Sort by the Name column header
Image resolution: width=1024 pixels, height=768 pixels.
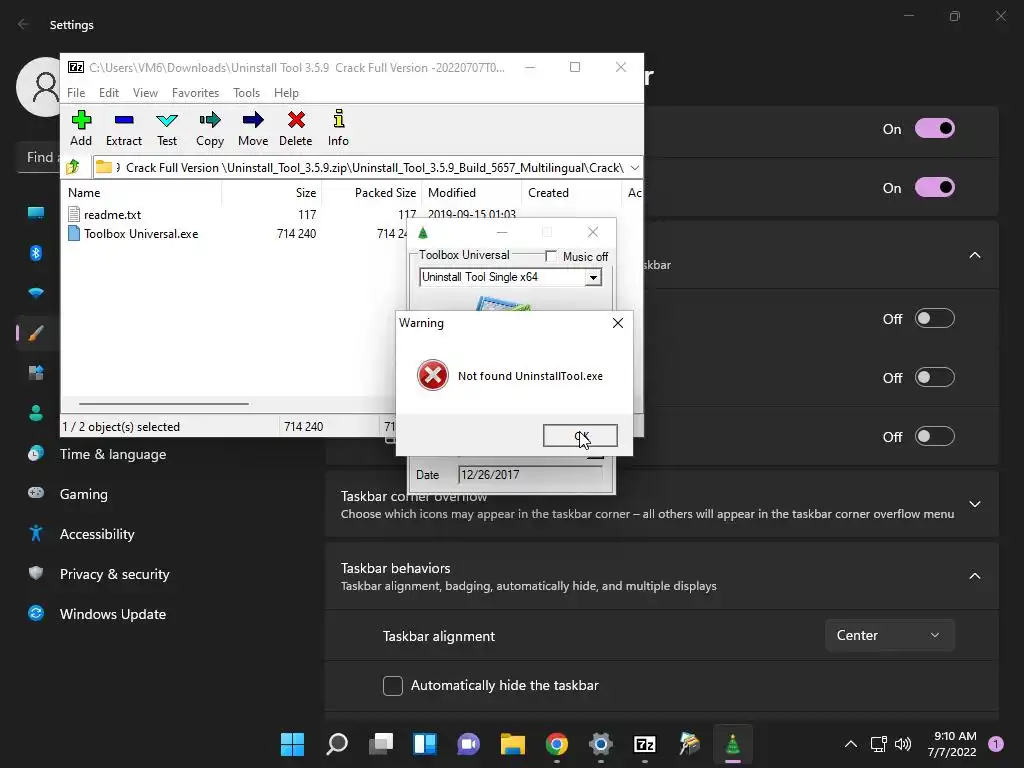click(x=142, y=193)
